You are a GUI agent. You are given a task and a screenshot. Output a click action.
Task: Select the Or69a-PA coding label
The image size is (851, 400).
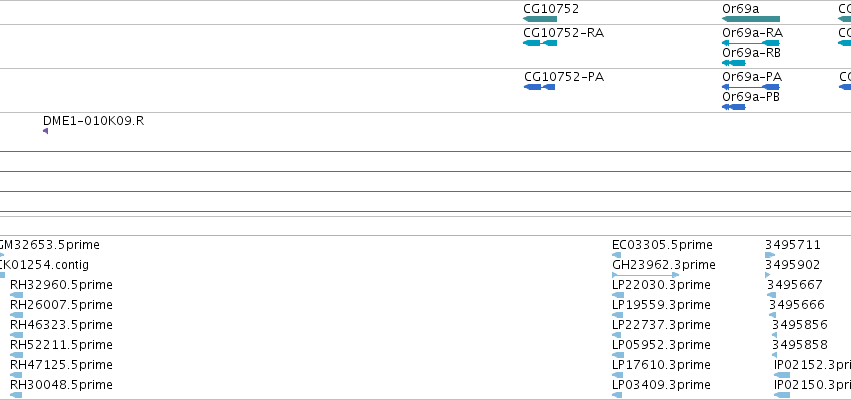(x=752, y=77)
